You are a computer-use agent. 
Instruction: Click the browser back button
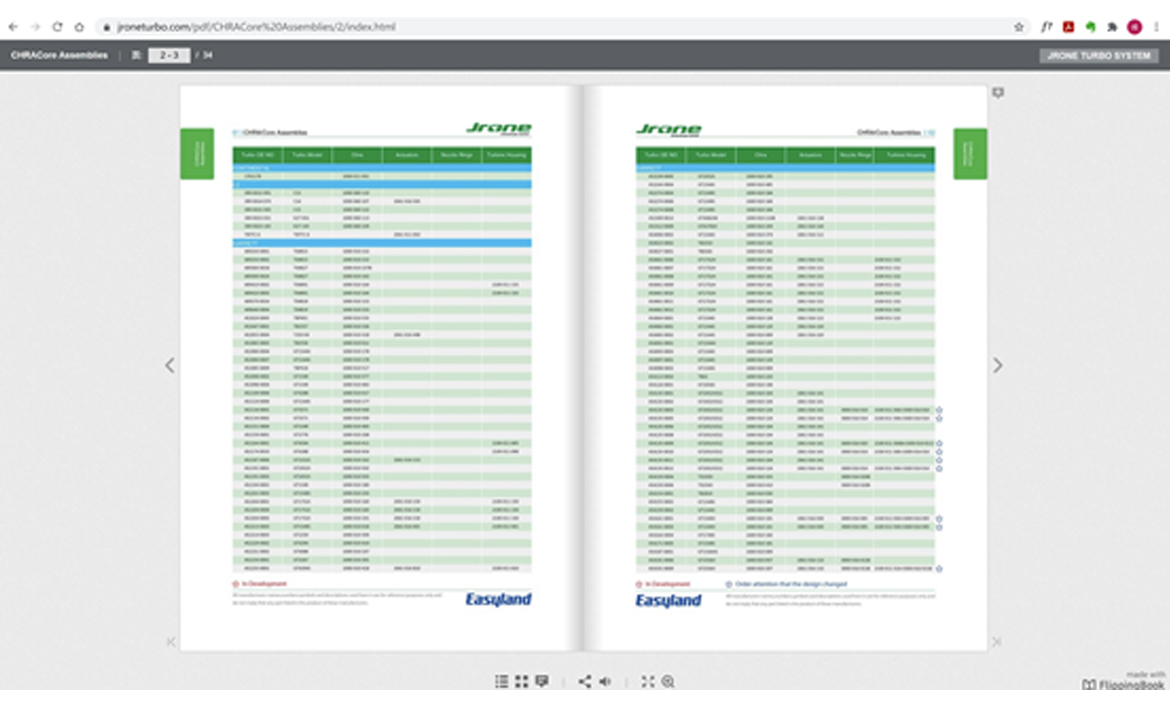(13, 27)
